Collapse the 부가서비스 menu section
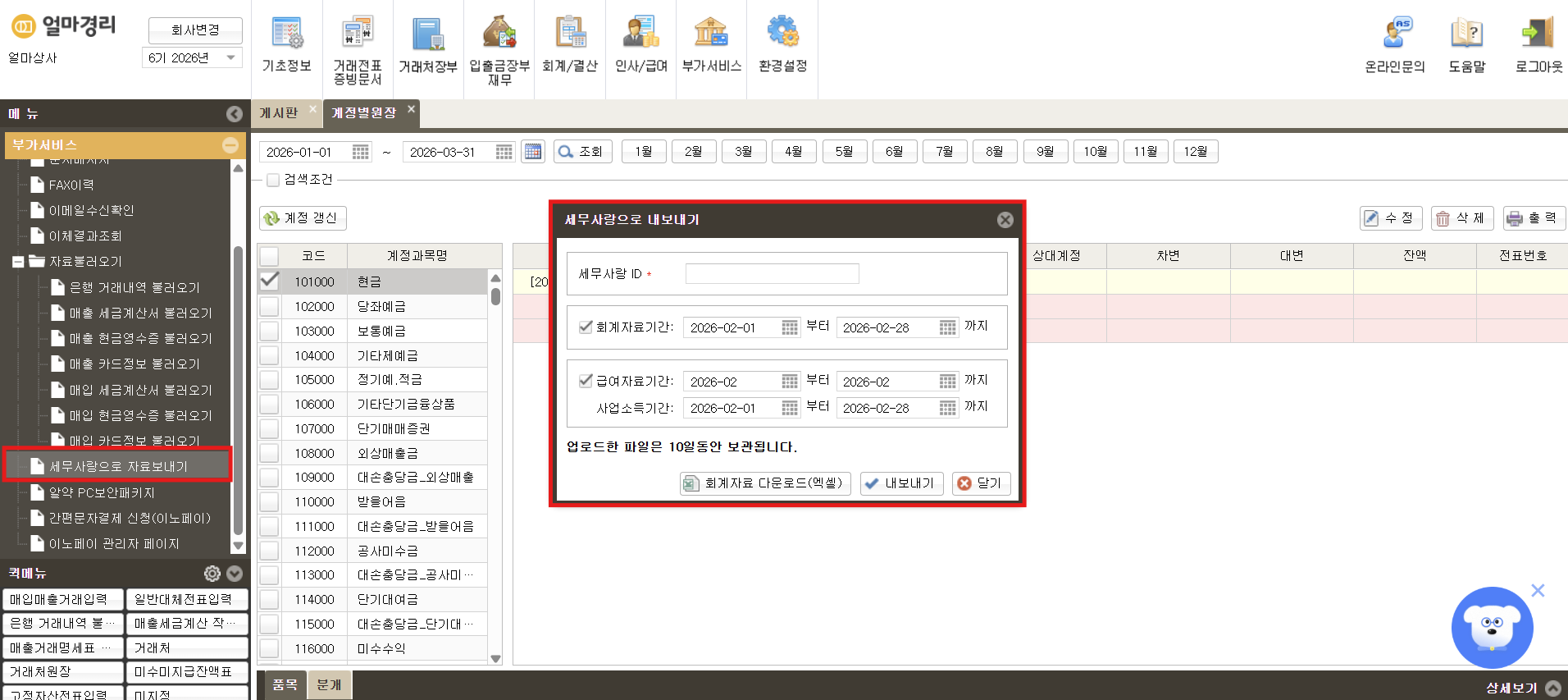 tap(230, 145)
